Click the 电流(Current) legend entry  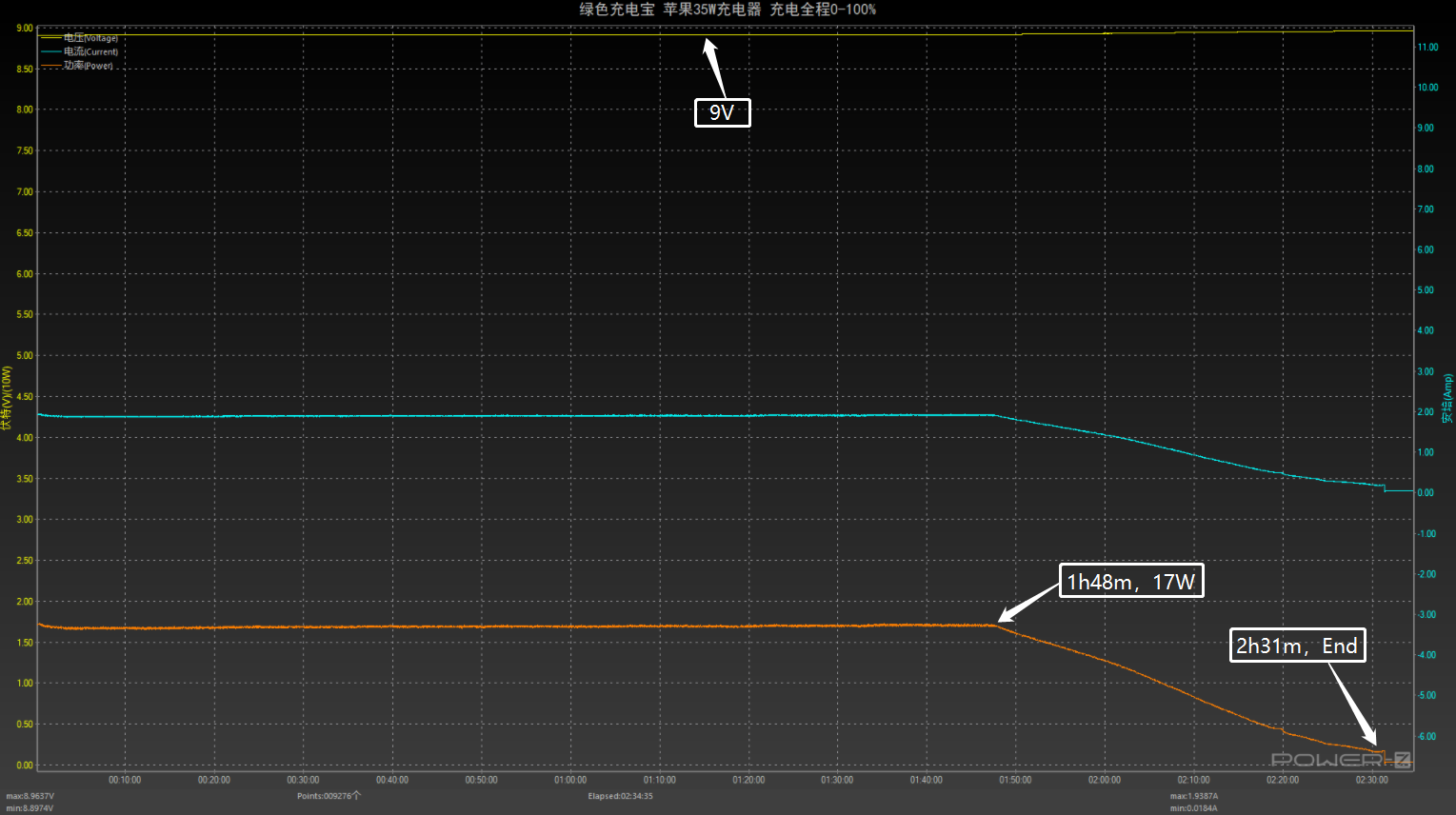pos(80,51)
